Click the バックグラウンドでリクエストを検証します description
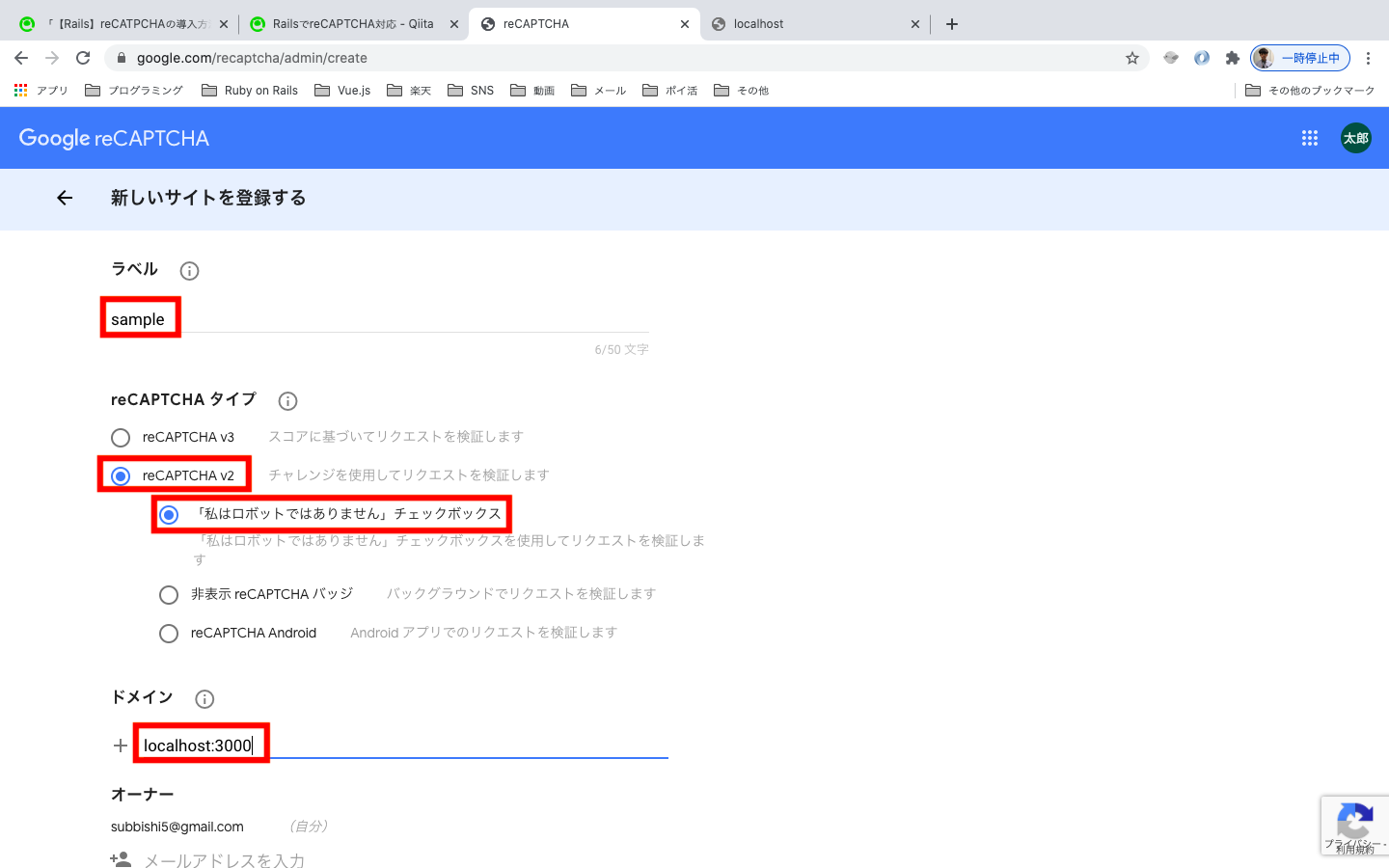Screen dimensions: 1389x868 click(x=521, y=593)
